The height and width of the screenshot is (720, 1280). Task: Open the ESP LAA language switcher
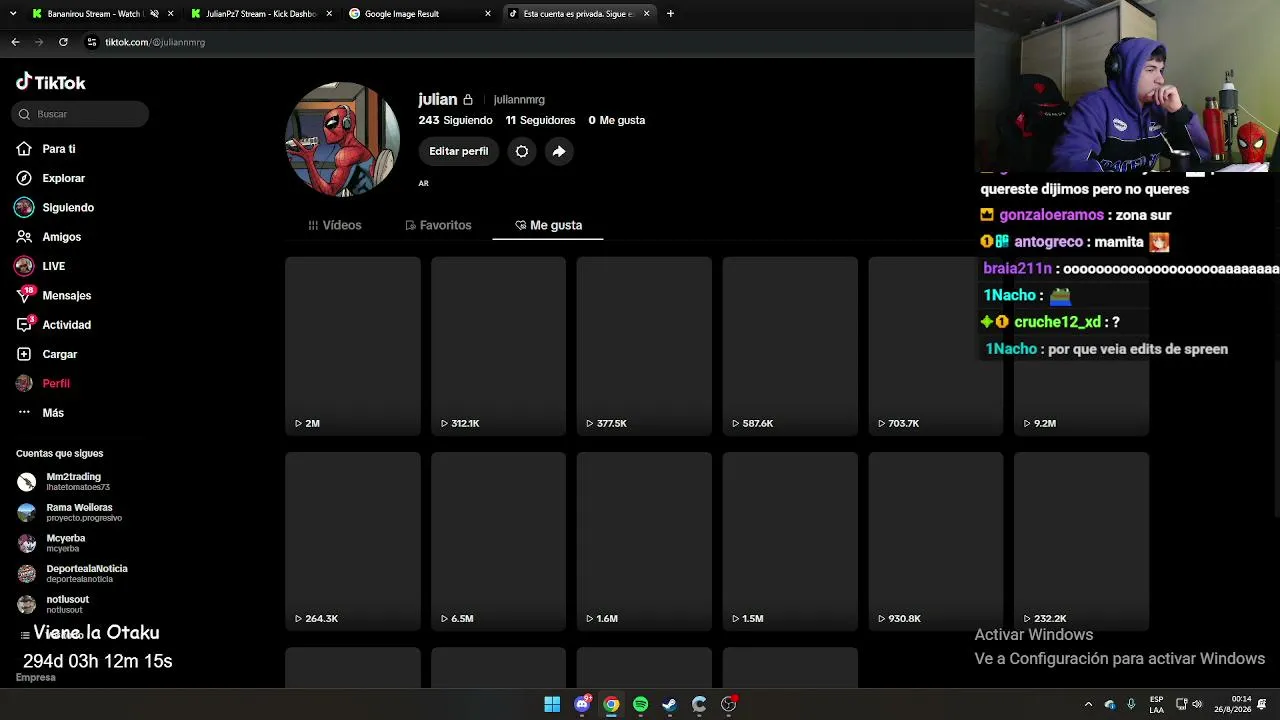tap(1156, 704)
